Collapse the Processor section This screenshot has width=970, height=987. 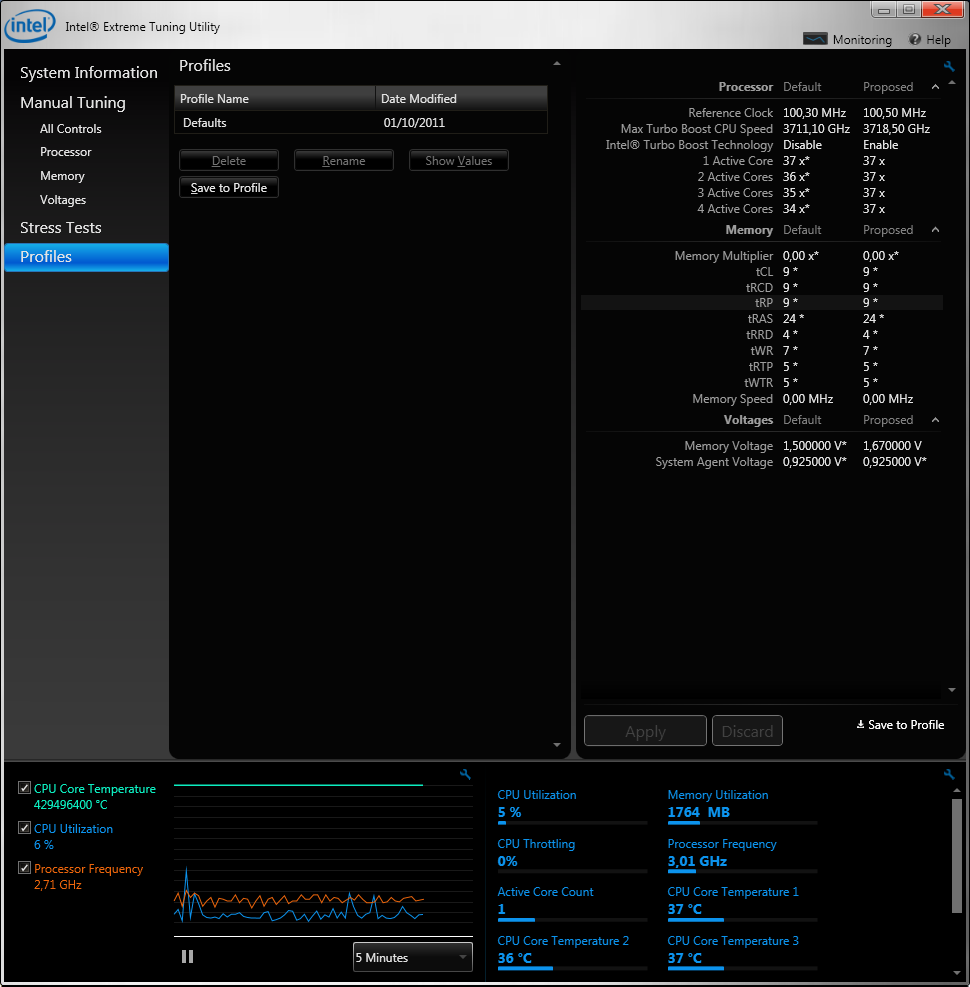(936, 87)
